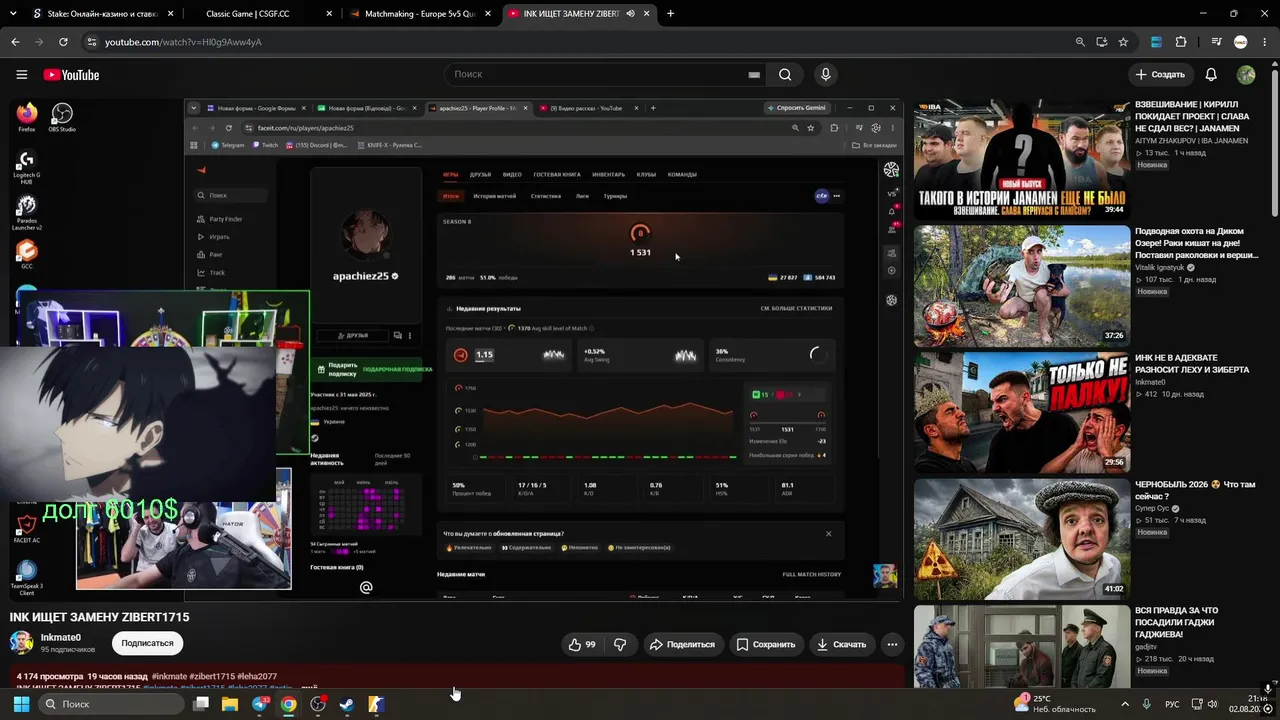Open ТОЛЬКО НЕ ПАЛКУ video thumbnail
Image resolution: width=1280 pixels, height=720 pixels.
tap(1022, 413)
